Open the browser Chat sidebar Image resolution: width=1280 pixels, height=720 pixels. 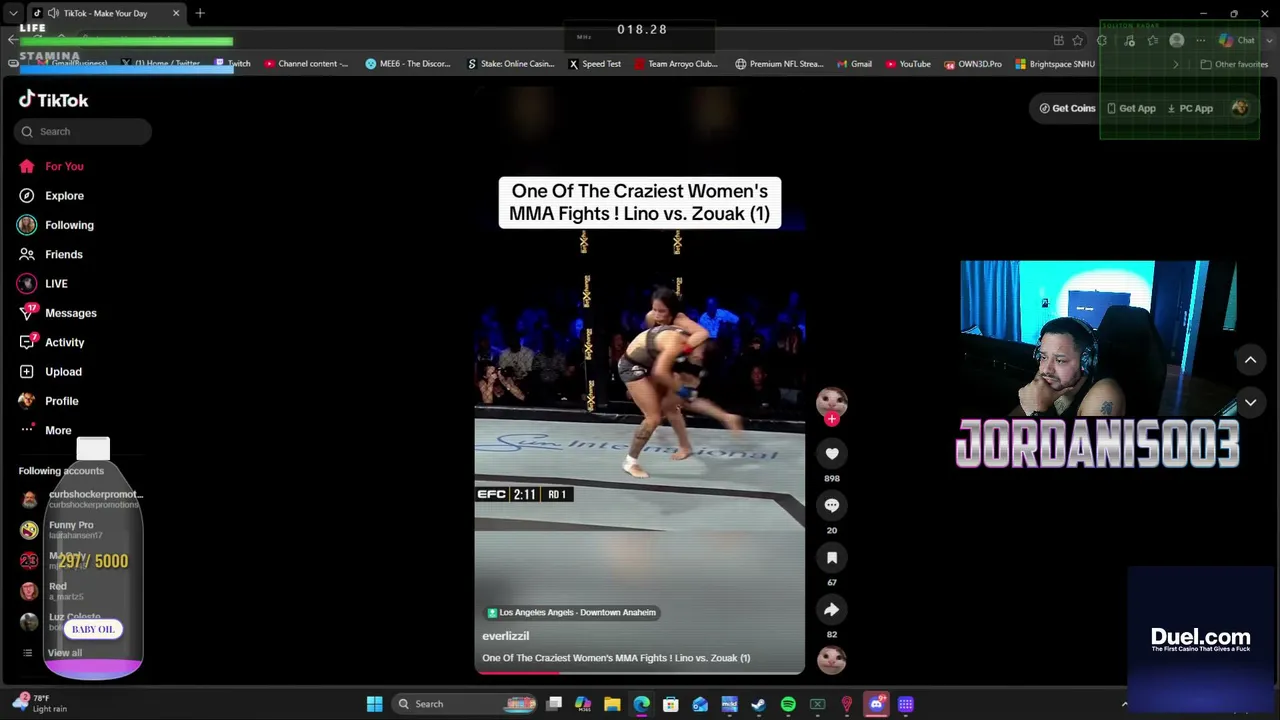pyautogui.click(x=1238, y=40)
